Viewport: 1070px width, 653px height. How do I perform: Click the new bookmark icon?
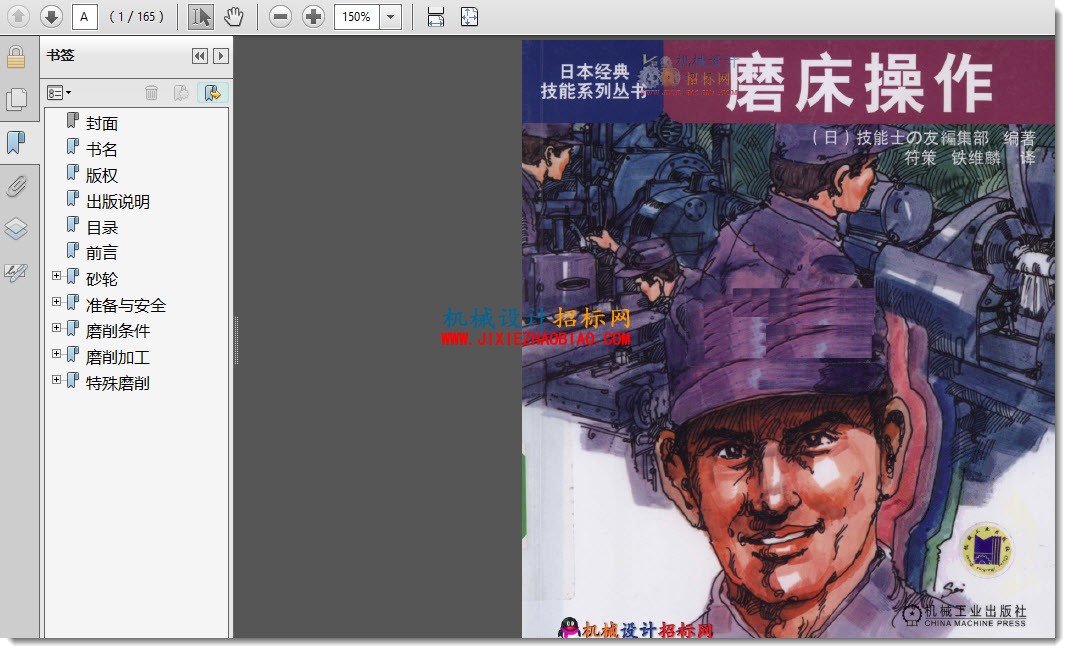coord(181,93)
